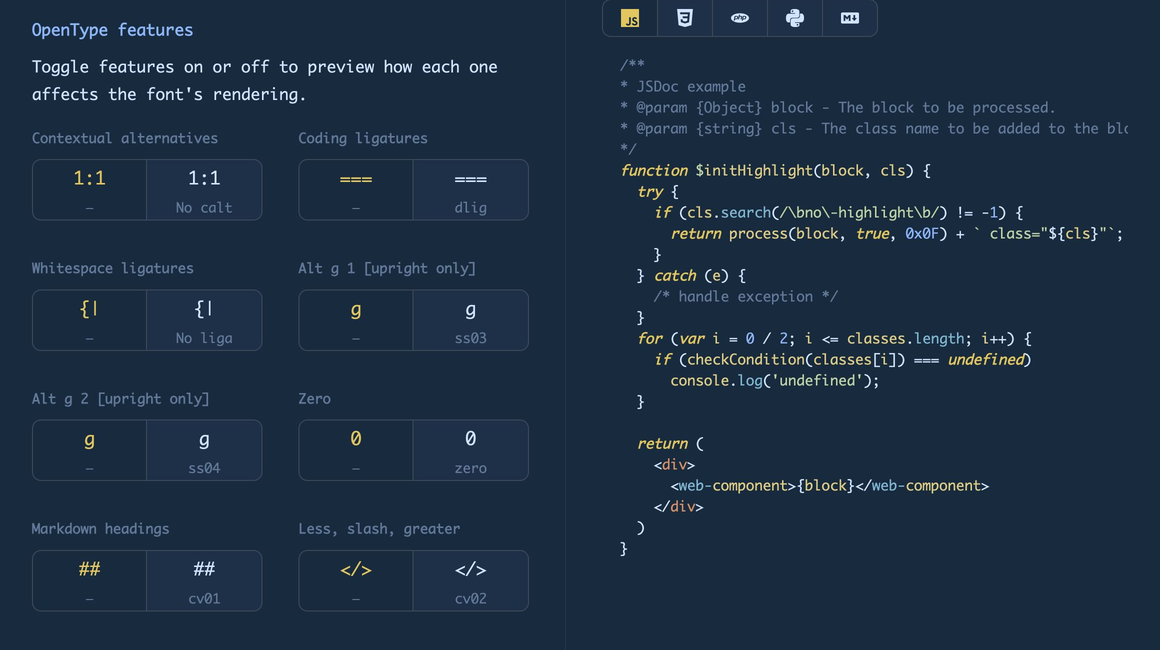
Task: Click the 'catch (e)' code line
Action: 691,276
